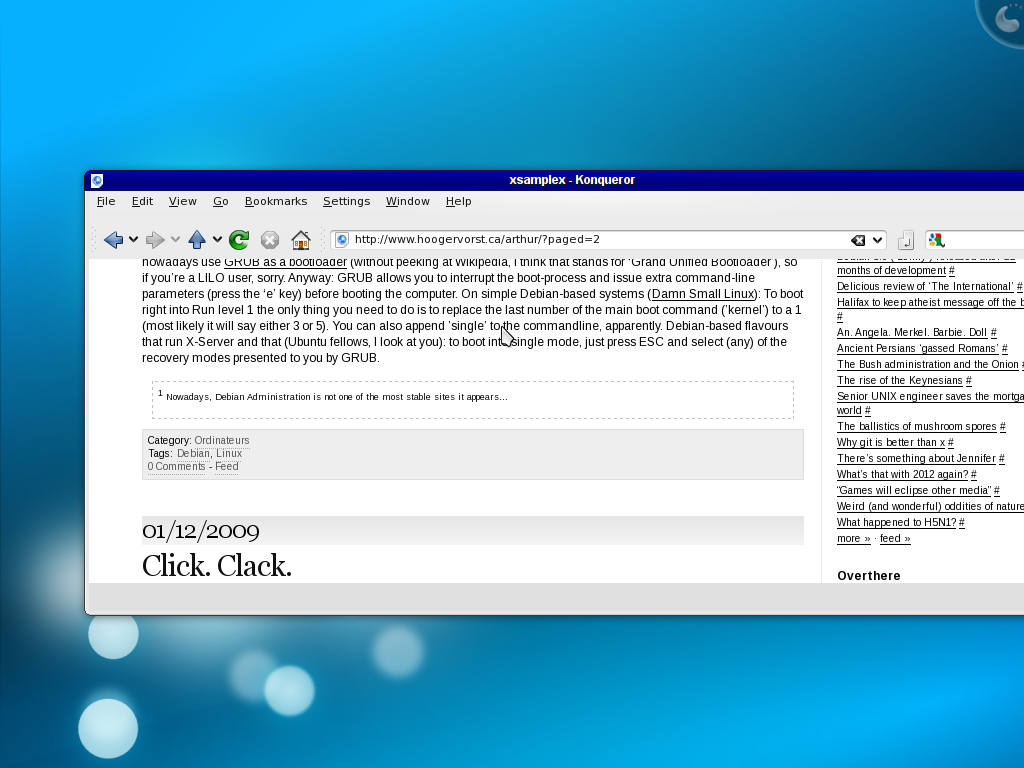Image resolution: width=1024 pixels, height=768 pixels.
Task: Open the Edit menu
Action: [x=142, y=201]
